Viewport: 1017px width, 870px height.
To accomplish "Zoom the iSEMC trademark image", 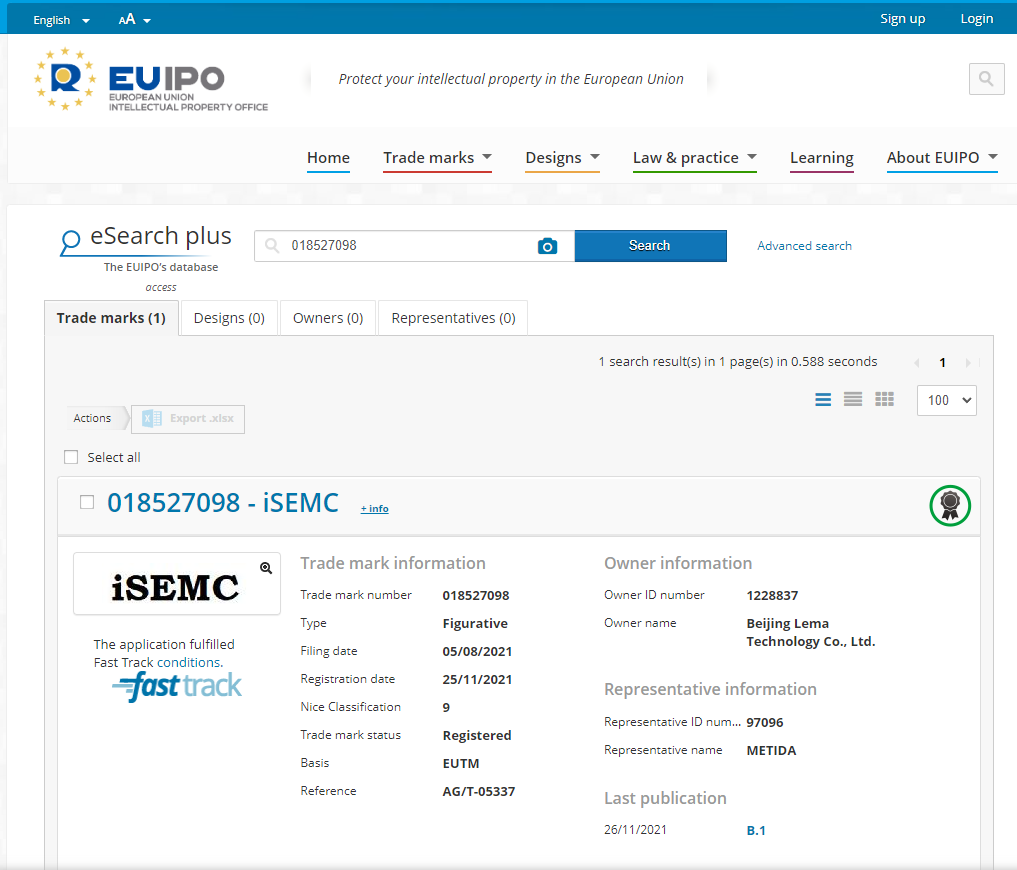I will coord(266,568).
